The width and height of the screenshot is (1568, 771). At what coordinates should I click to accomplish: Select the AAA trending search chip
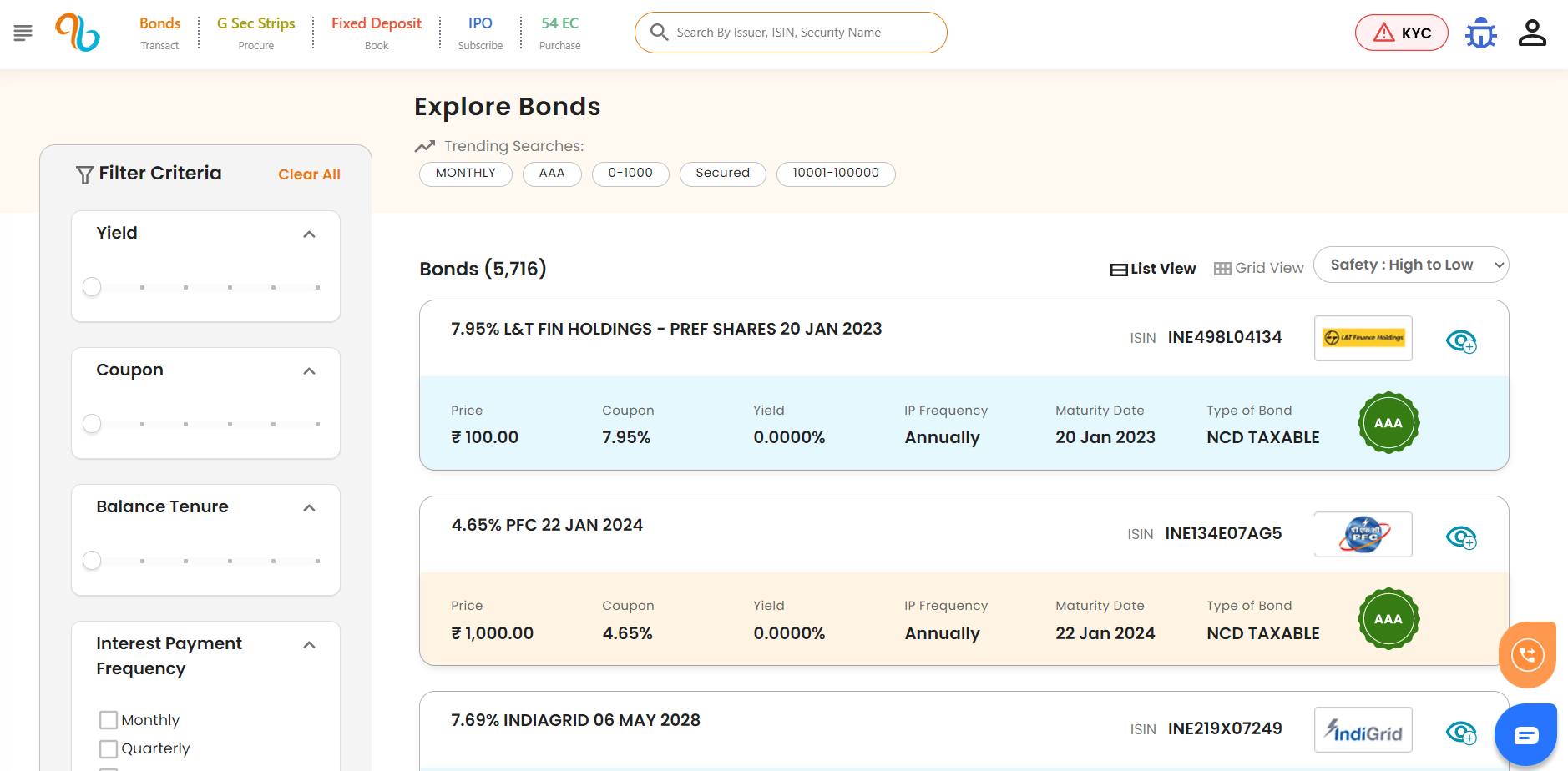(x=552, y=174)
